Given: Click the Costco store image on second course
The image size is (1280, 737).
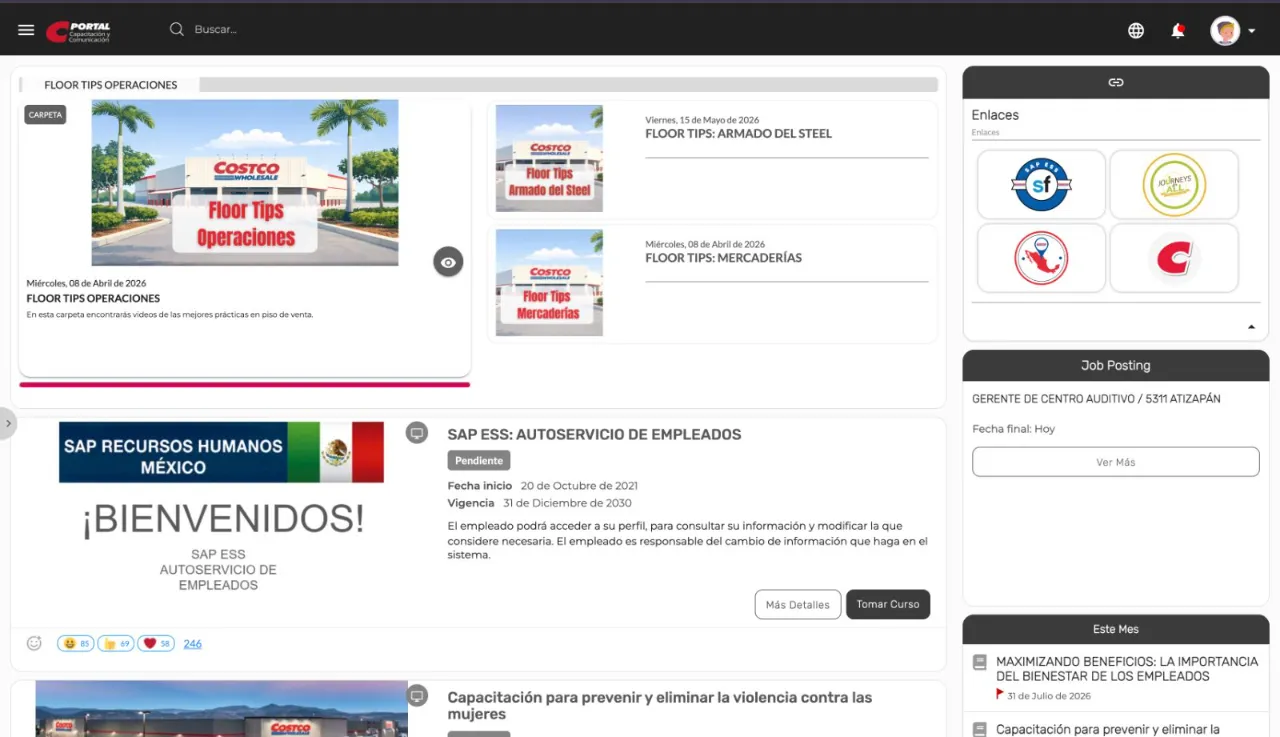Looking at the screenshot, I should click(x=222, y=709).
